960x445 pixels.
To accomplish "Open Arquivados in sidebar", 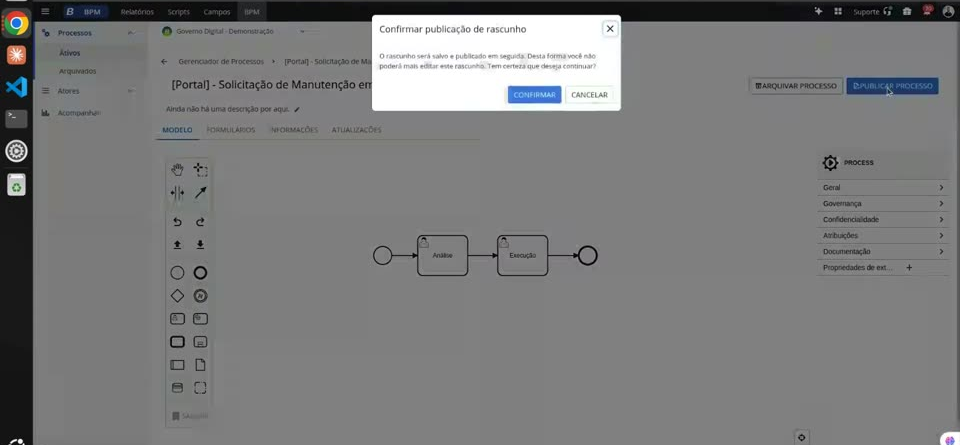I will (x=78, y=71).
